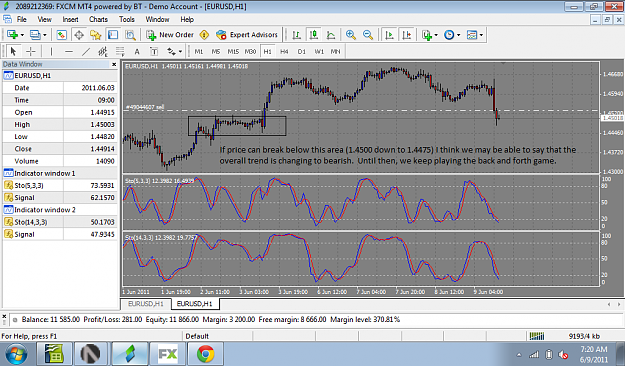Toggle the Data Window toolbar icon
The width and height of the screenshot is (625, 366).
coord(79,35)
